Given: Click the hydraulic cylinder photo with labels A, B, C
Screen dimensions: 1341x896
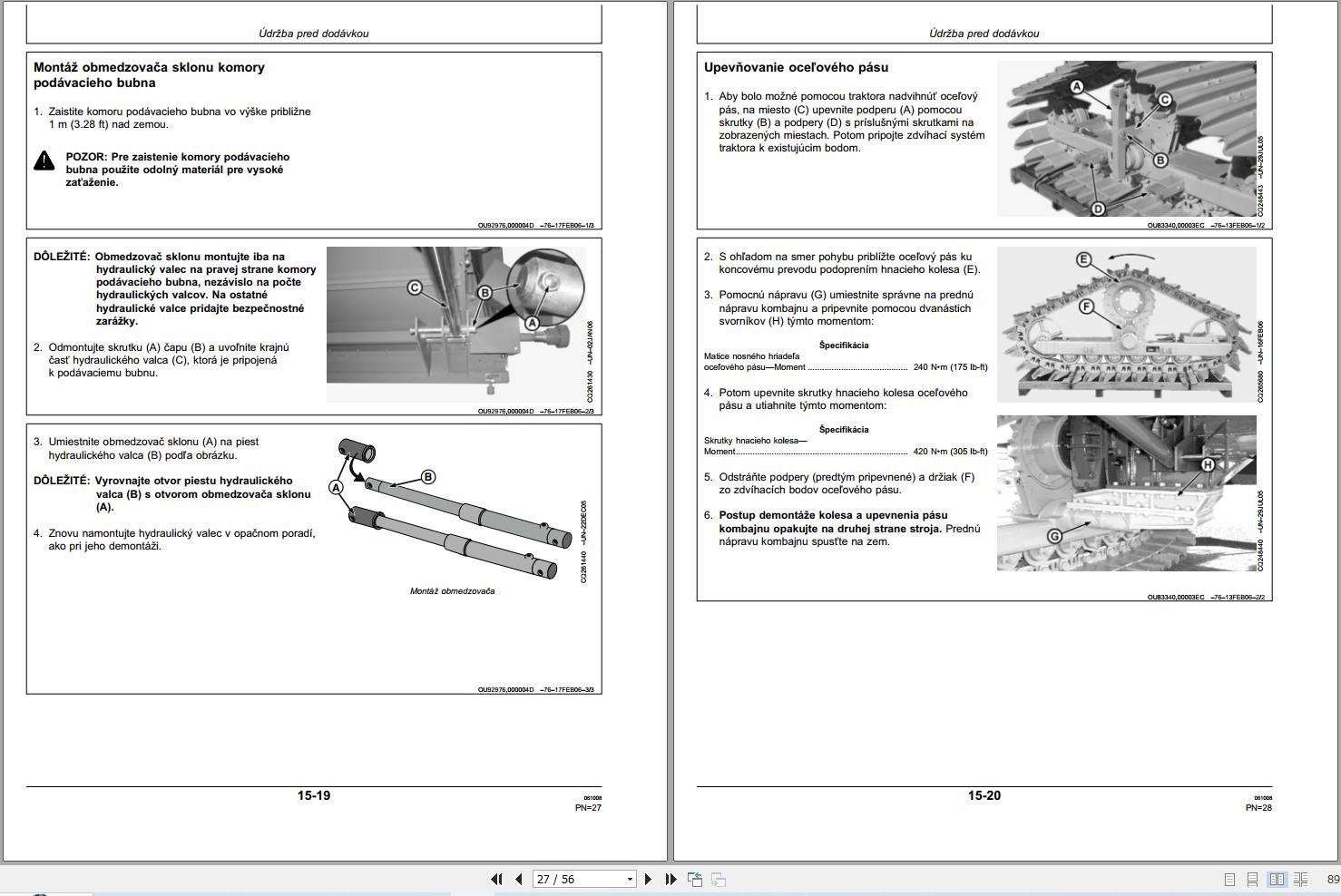Looking at the screenshot, I should pyautogui.click(x=456, y=325).
